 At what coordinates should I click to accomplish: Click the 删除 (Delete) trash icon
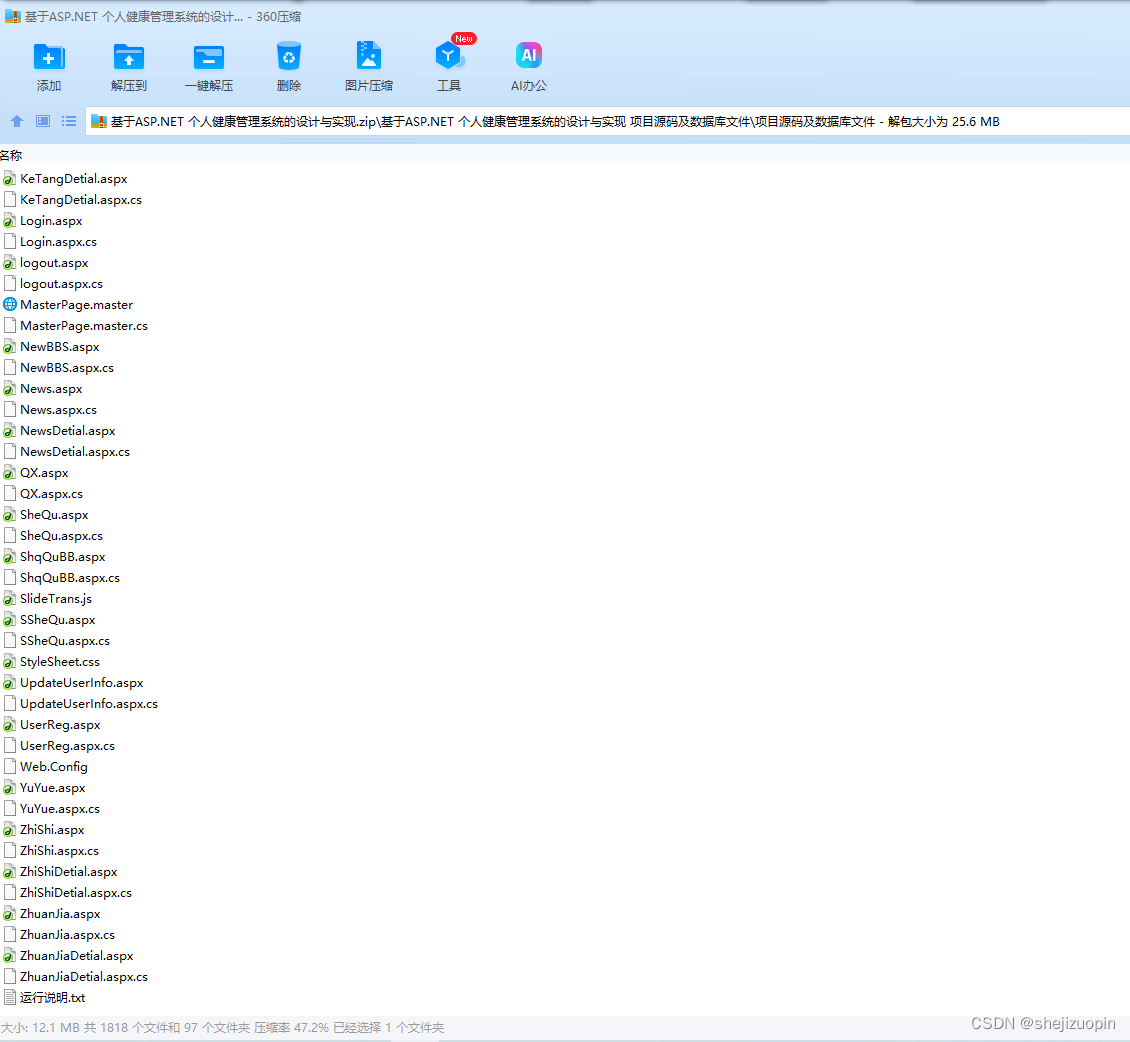[289, 56]
